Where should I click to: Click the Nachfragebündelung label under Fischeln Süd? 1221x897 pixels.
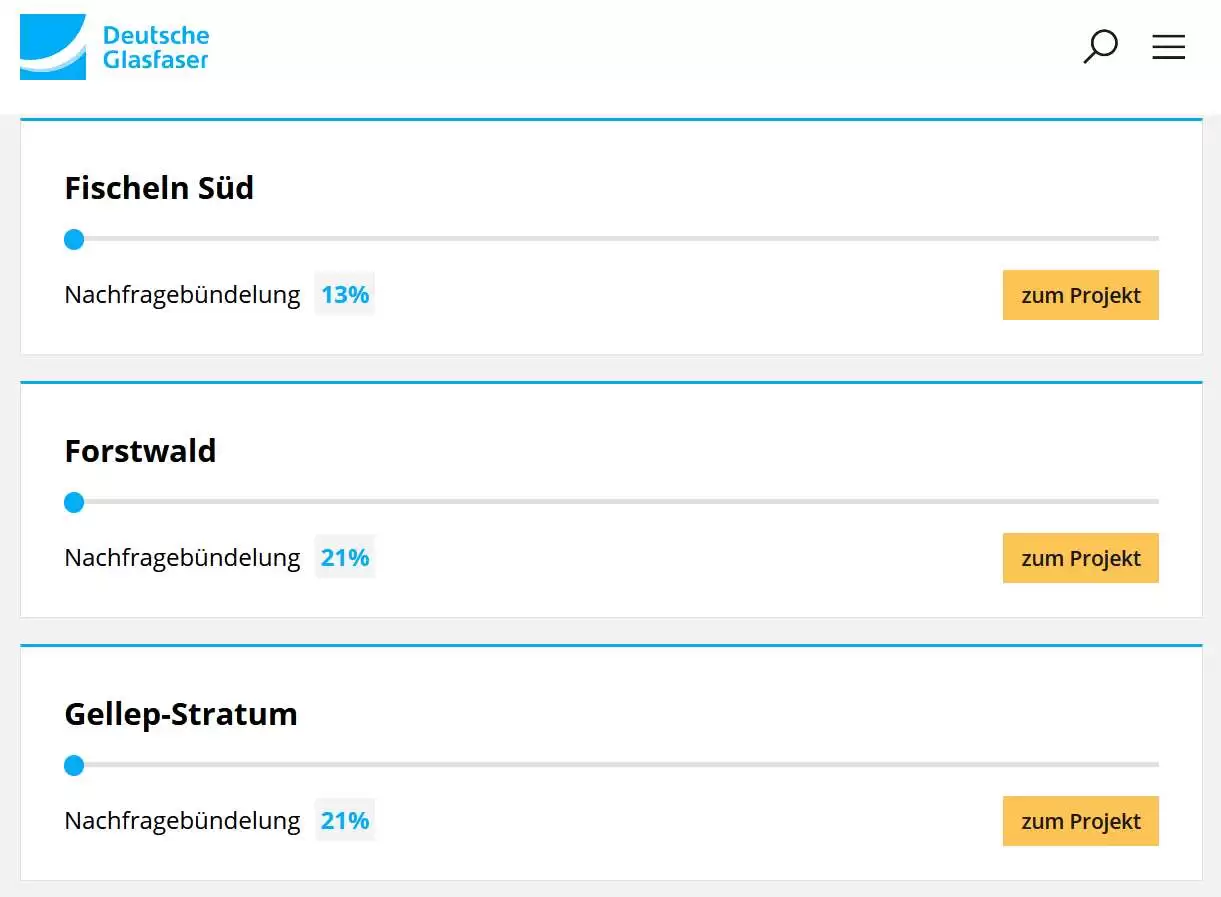pyautogui.click(x=182, y=295)
